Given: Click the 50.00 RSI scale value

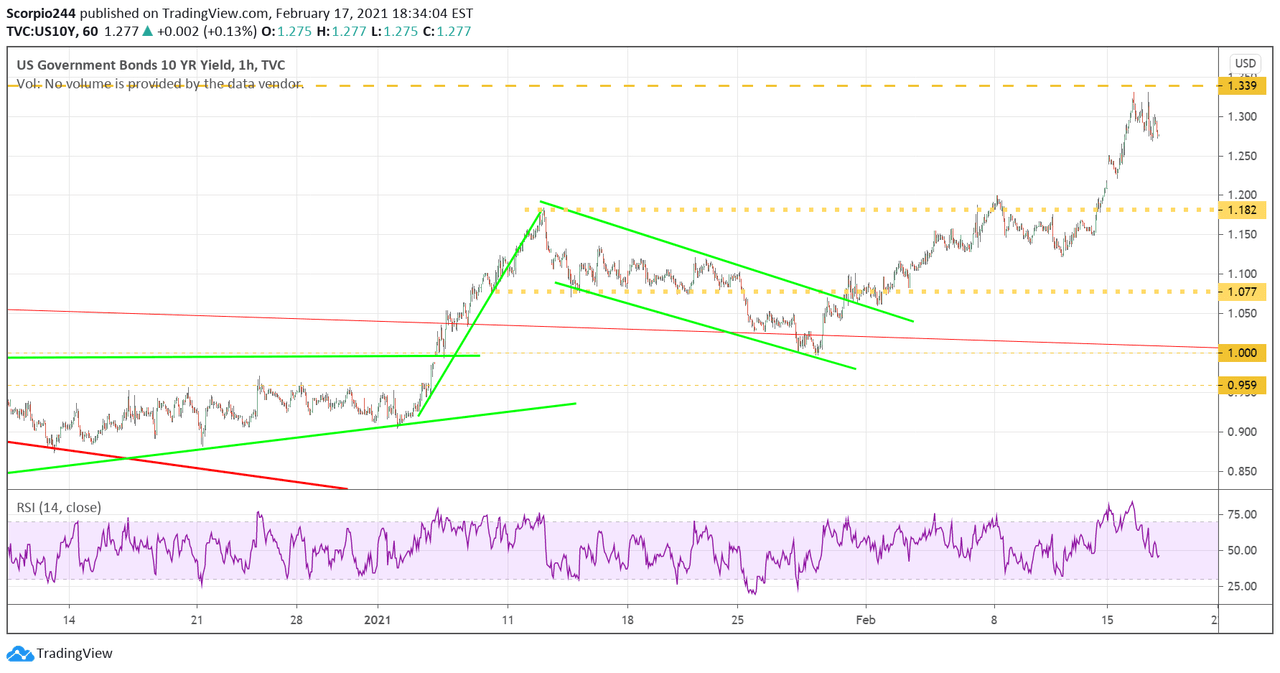Looking at the screenshot, I should (x=1244, y=551).
